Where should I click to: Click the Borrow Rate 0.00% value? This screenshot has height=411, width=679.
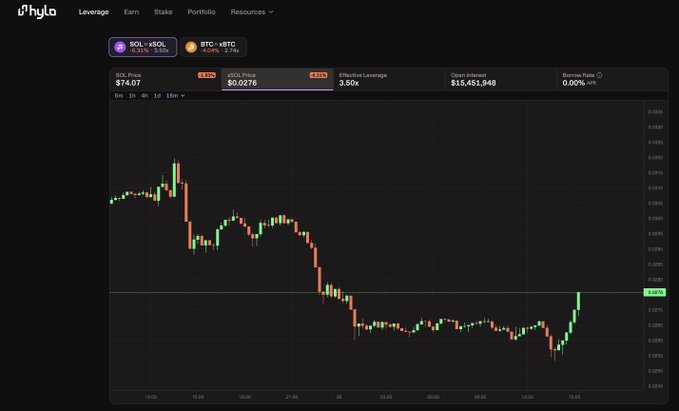click(573, 83)
